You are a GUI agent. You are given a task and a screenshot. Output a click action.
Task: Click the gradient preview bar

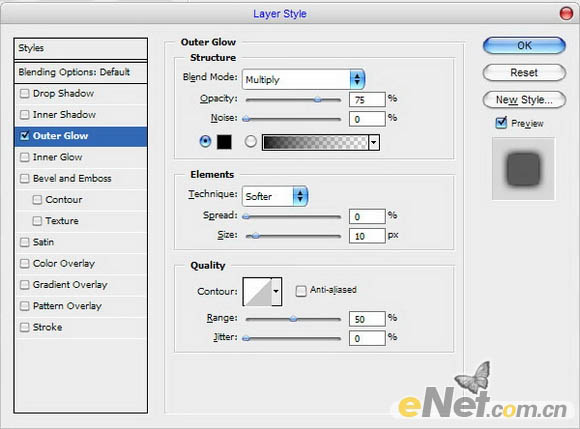click(315, 142)
